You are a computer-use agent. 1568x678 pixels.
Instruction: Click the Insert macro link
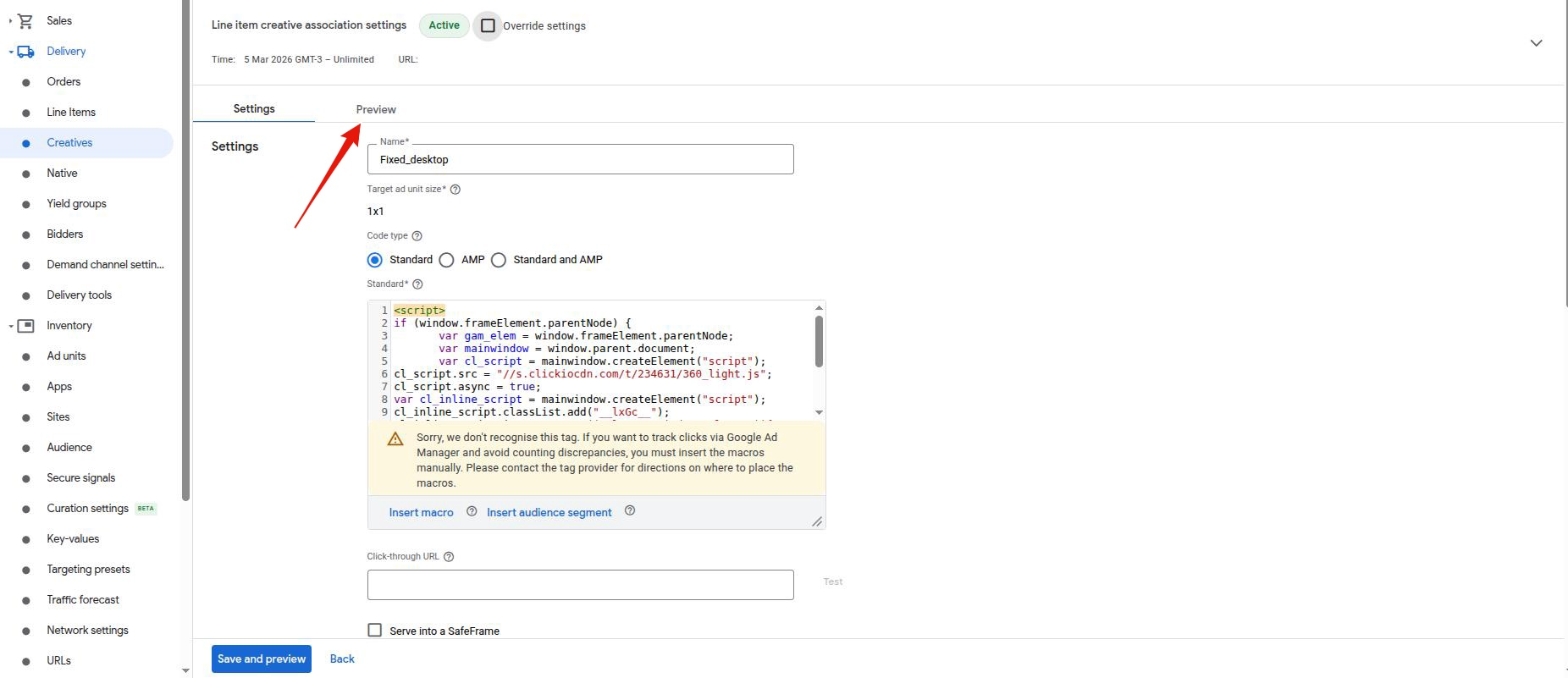[421, 512]
